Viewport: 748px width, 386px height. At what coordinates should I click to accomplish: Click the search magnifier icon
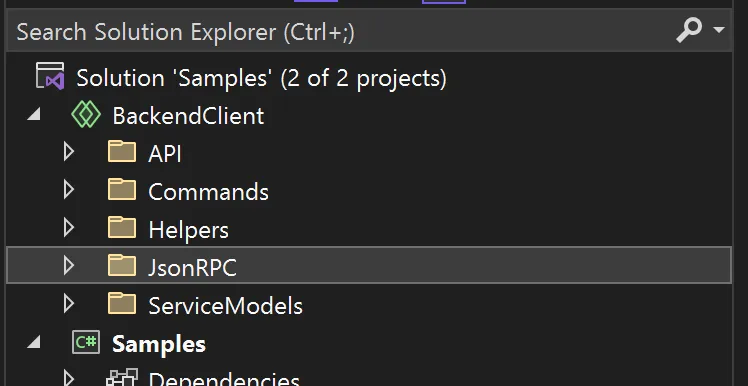click(x=689, y=31)
